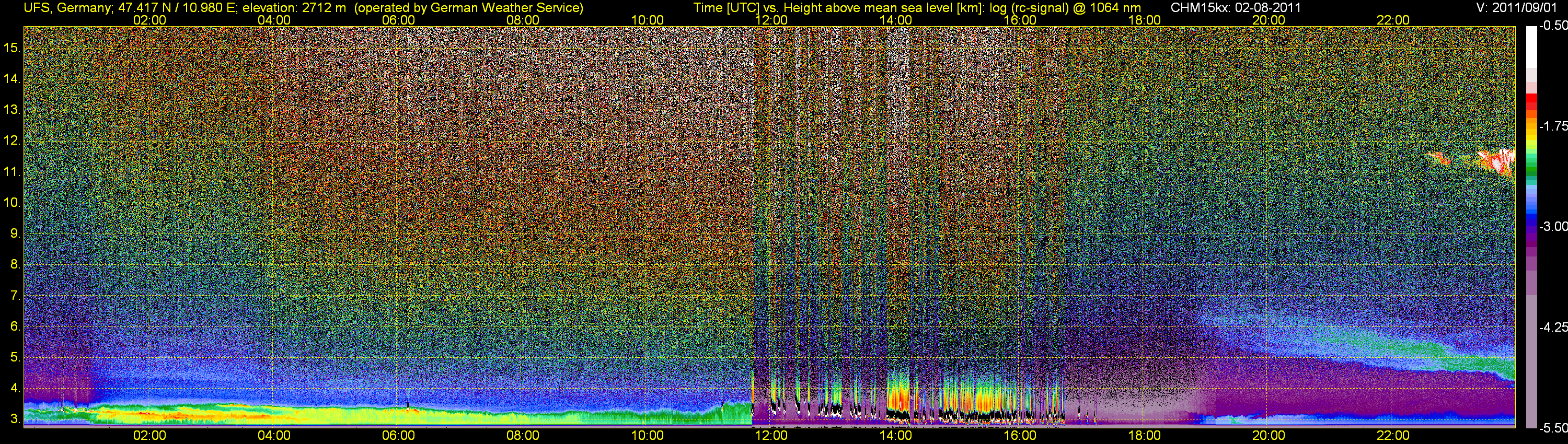
Task: Click the 02:00 label on top time axis
Action: point(149,20)
